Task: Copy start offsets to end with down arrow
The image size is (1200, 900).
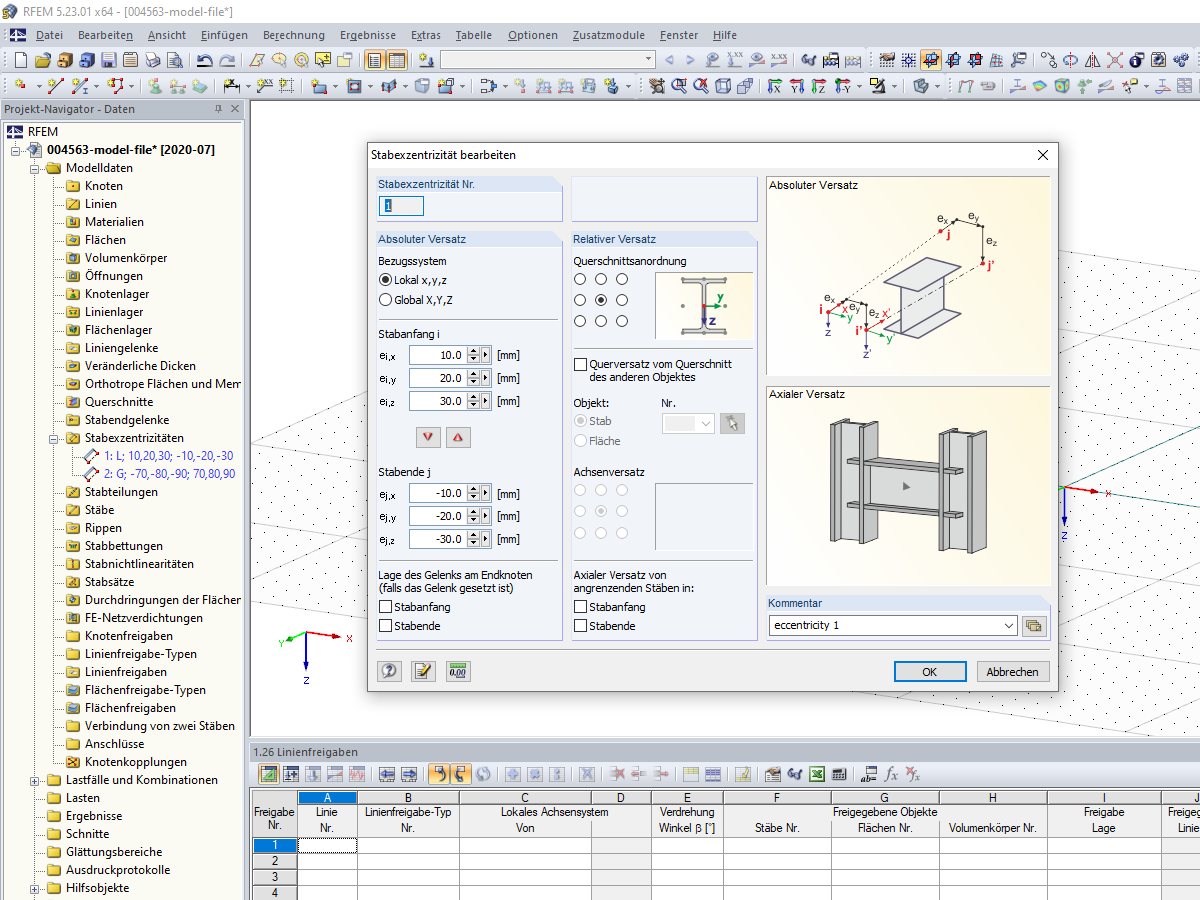Action: click(x=429, y=437)
